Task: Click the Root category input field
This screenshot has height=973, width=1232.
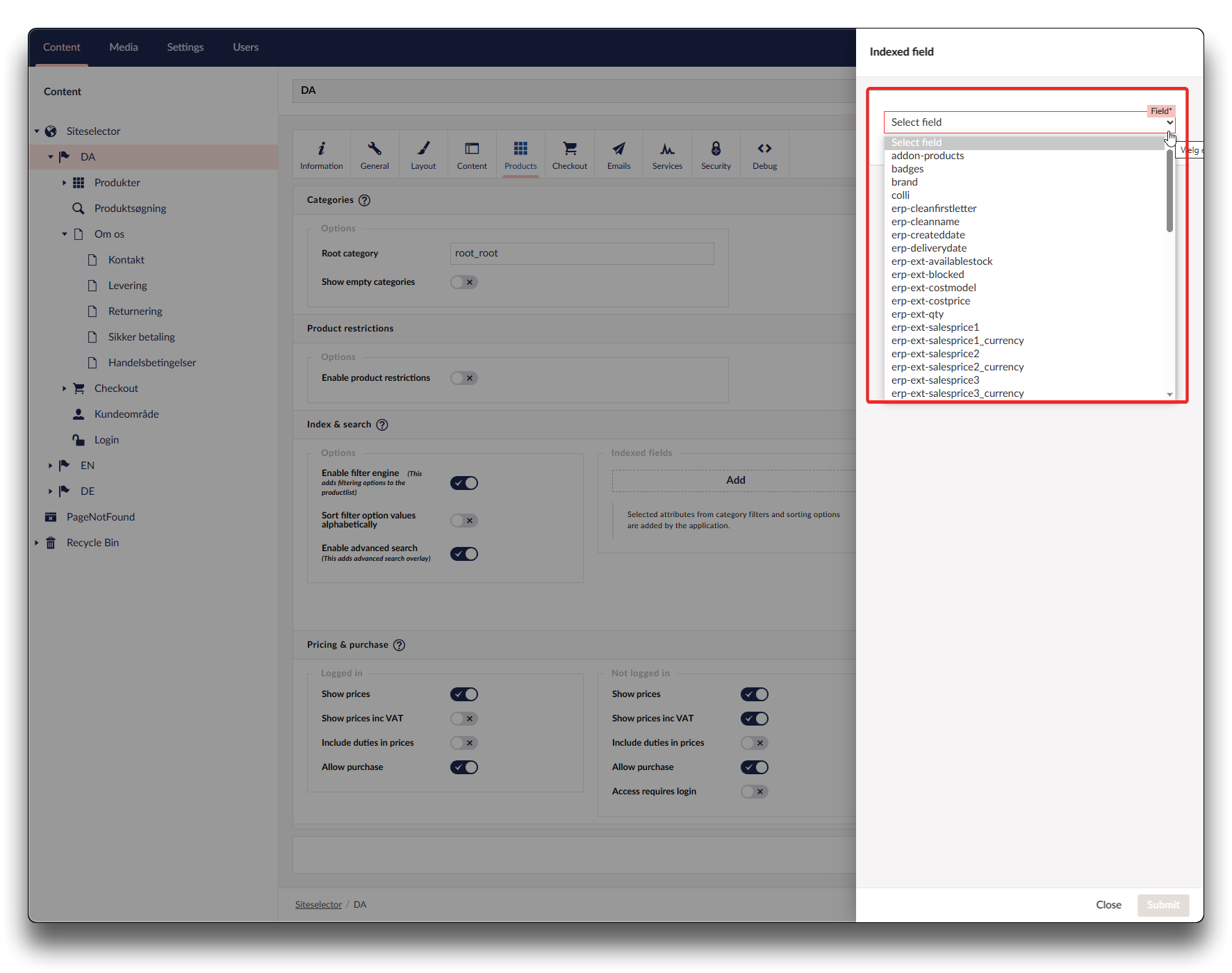Action: [x=582, y=254]
